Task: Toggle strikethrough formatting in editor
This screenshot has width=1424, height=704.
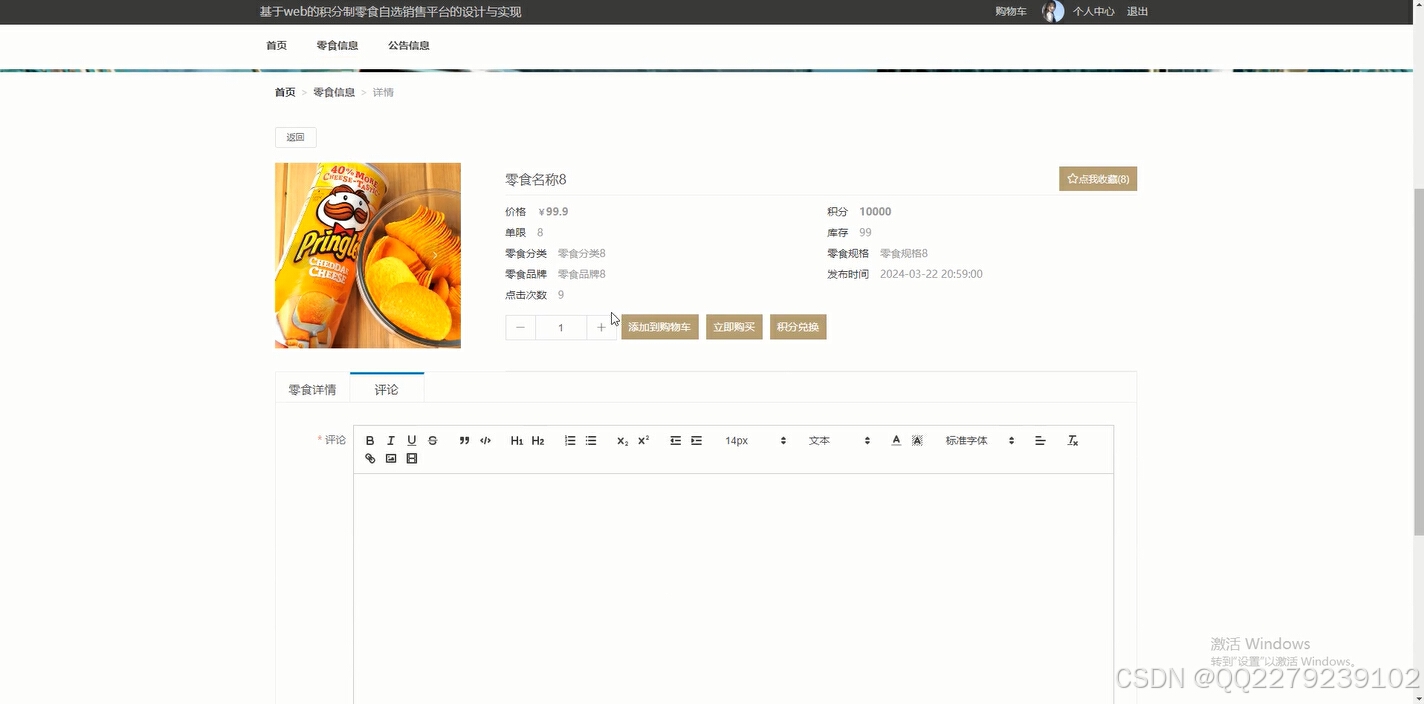Action: pyautogui.click(x=432, y=440)
